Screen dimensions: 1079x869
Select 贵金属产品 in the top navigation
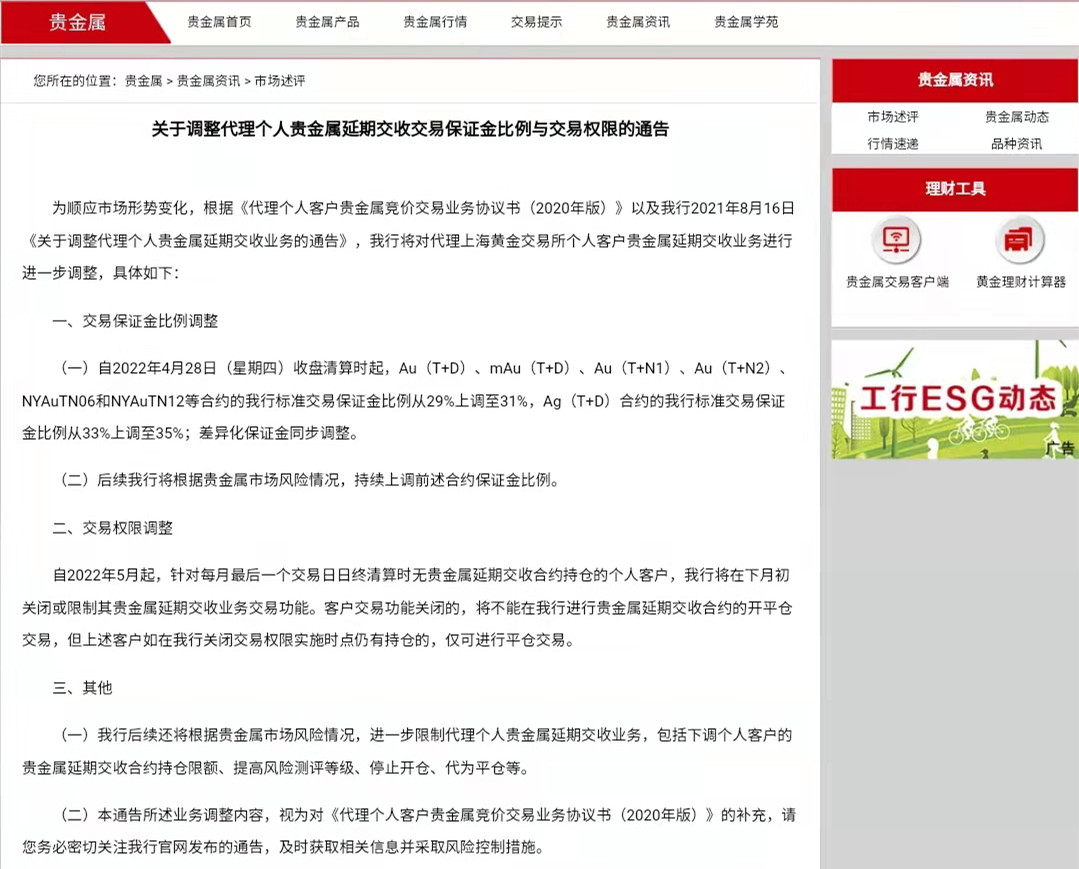[x=327, y=22]
